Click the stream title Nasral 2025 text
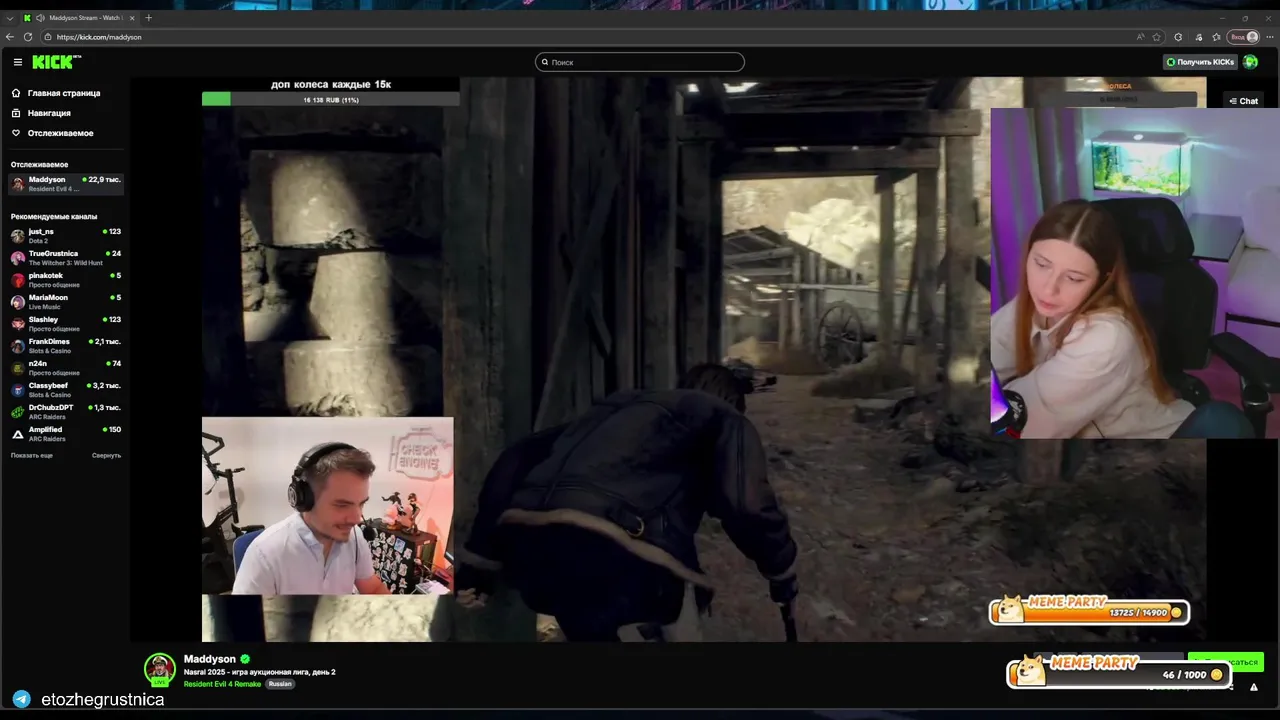Screen dimensions: 1280x720 point(259,672)
